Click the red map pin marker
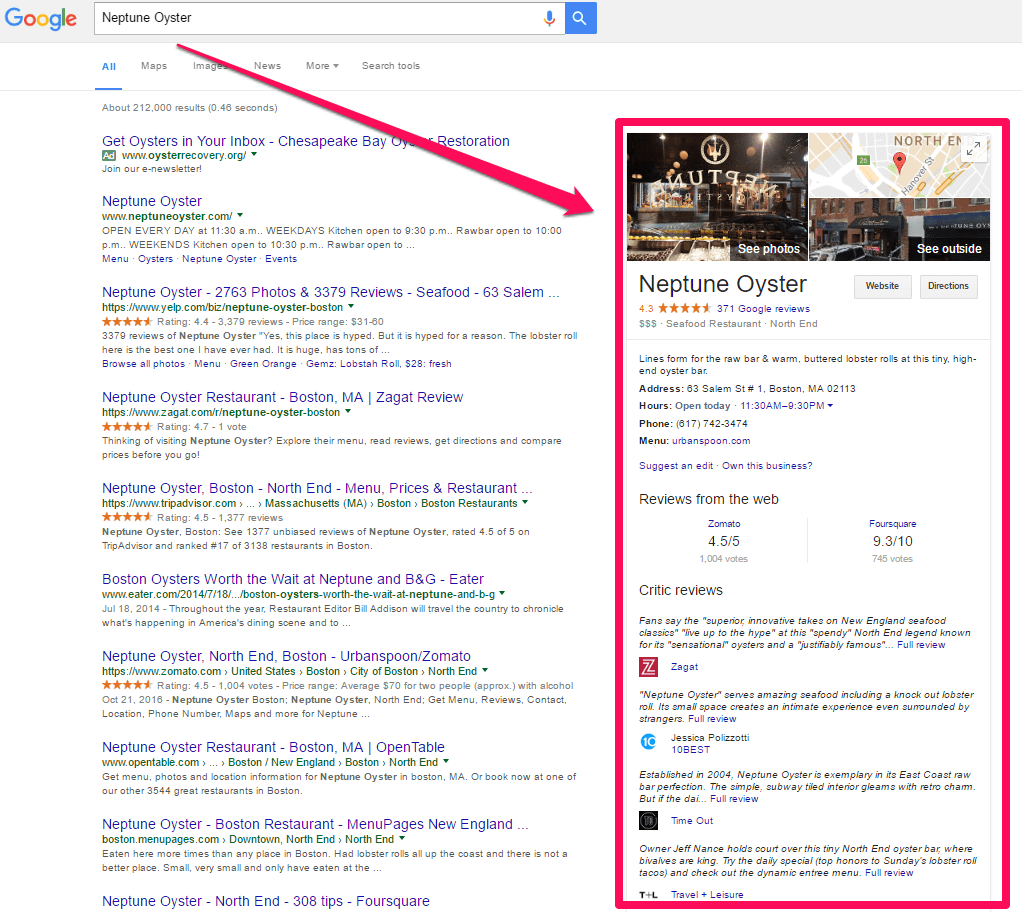 898,163
